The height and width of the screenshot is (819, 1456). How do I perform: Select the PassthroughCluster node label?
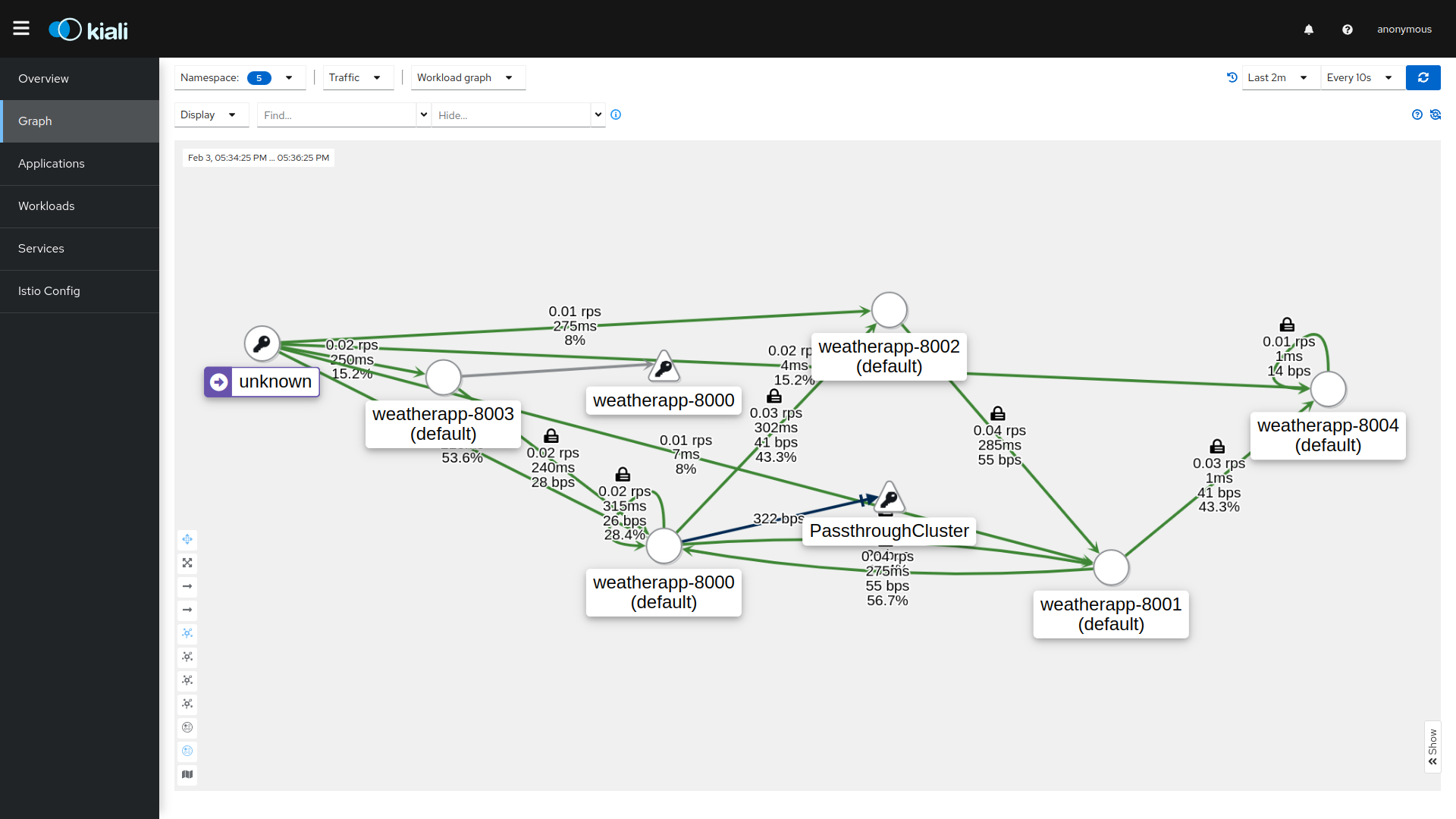[889, 531]
